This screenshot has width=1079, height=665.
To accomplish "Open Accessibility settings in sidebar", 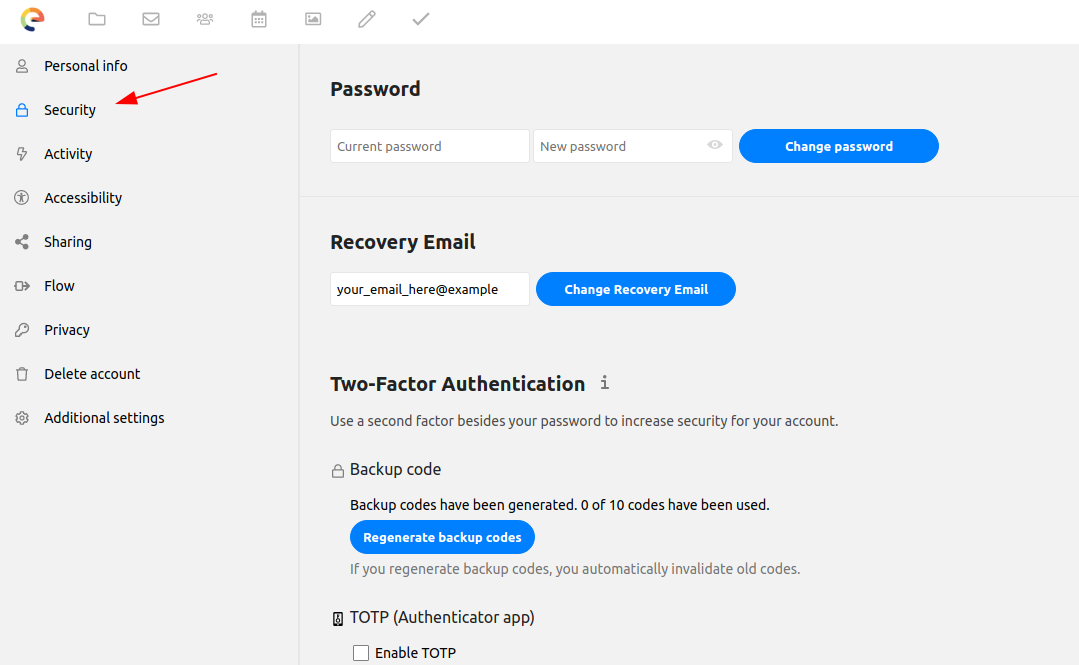I will click(x=83, y=198).
